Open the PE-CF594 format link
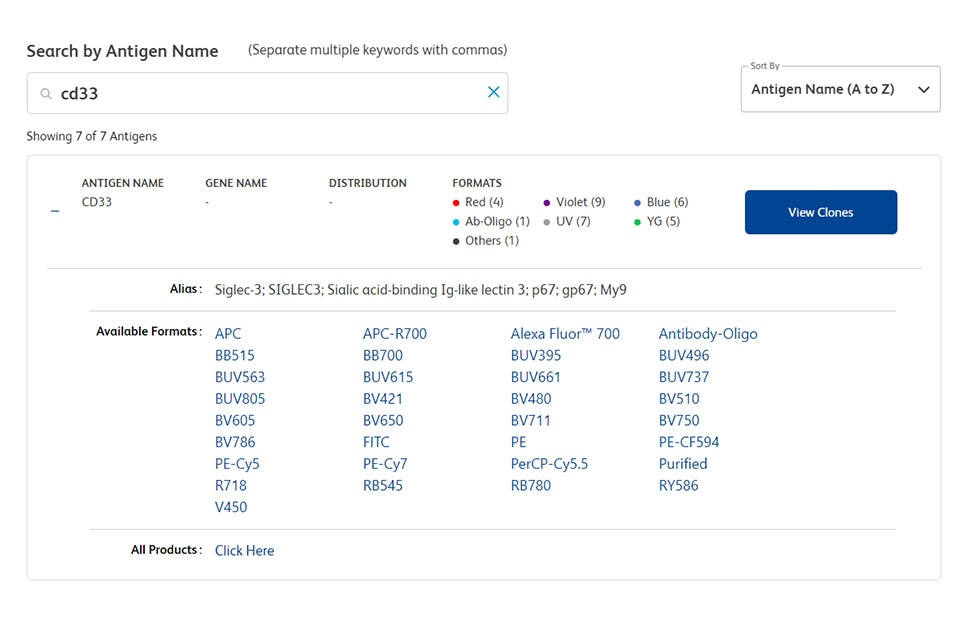The image size is (970, 623). [x=689, y=442]
